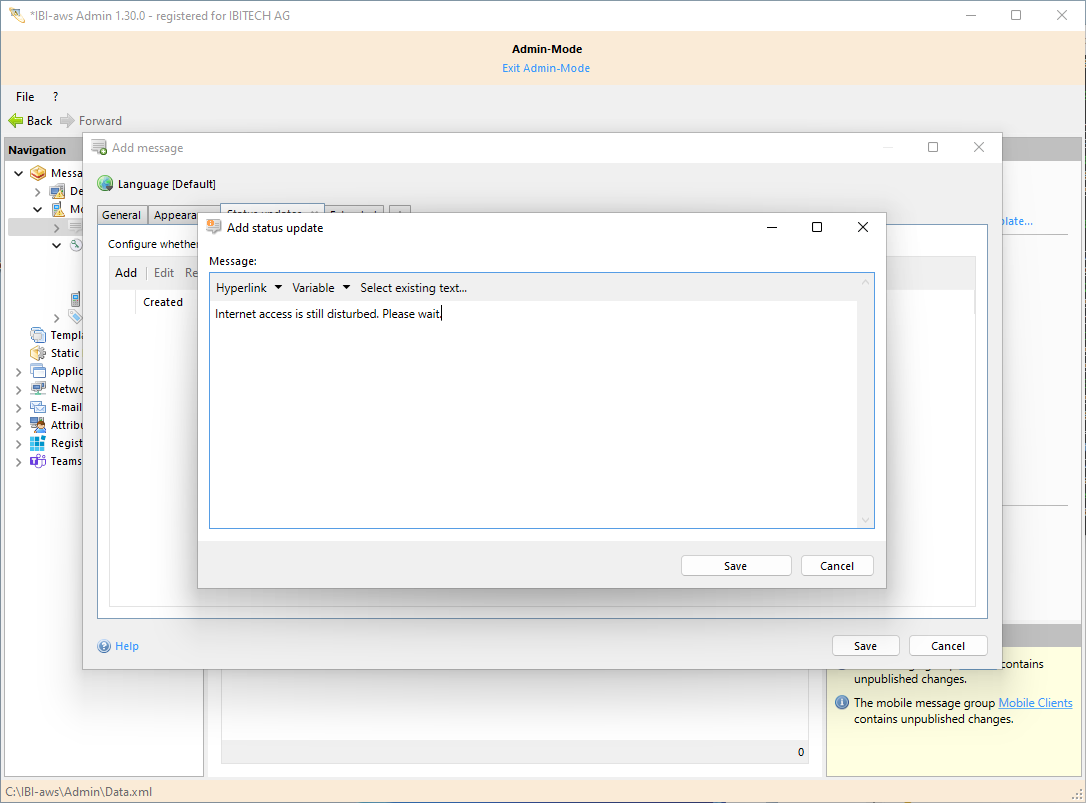
Task: Switch to the General tab
Action: coord(122,215)
